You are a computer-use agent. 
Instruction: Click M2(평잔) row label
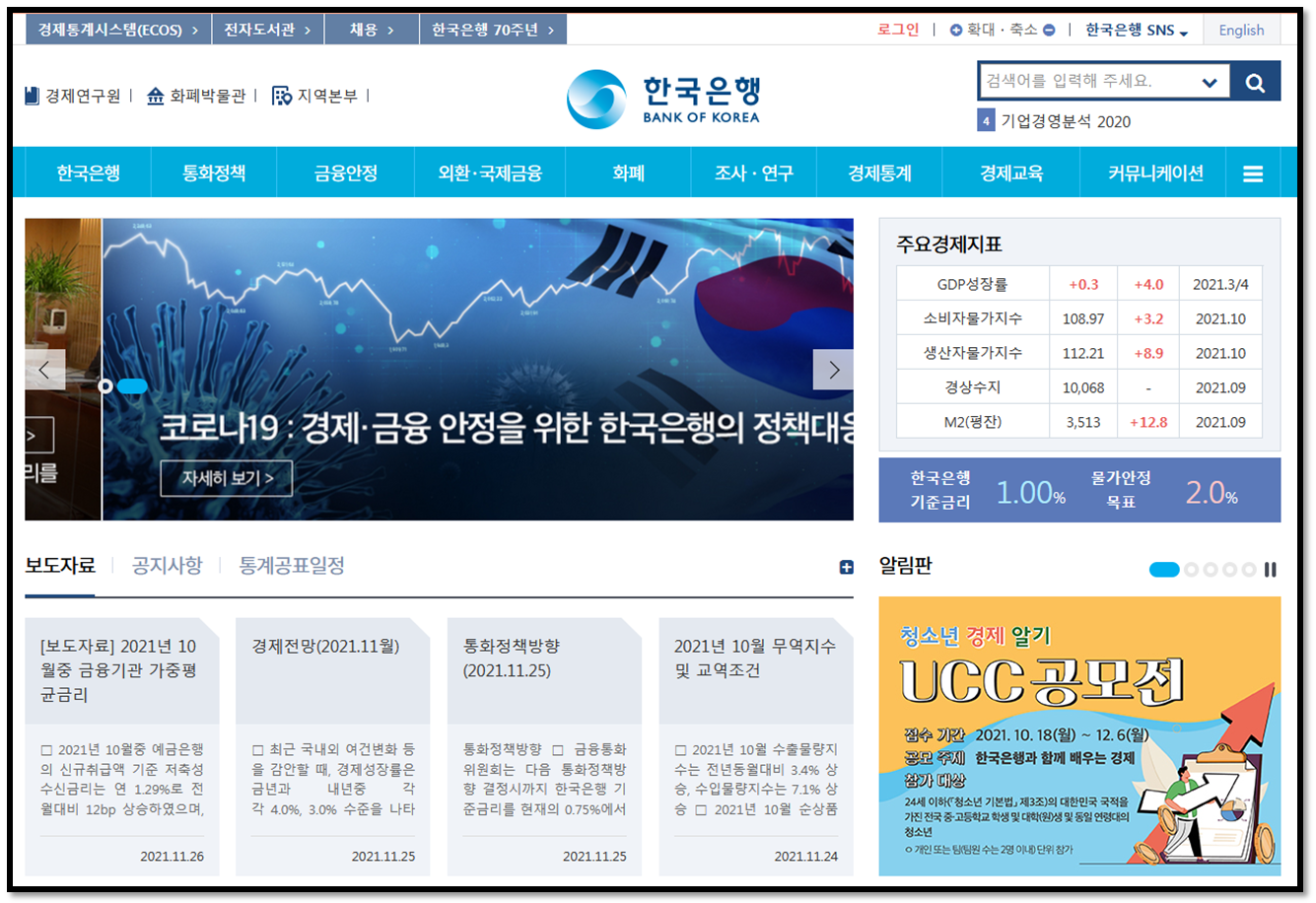[972, 422]
